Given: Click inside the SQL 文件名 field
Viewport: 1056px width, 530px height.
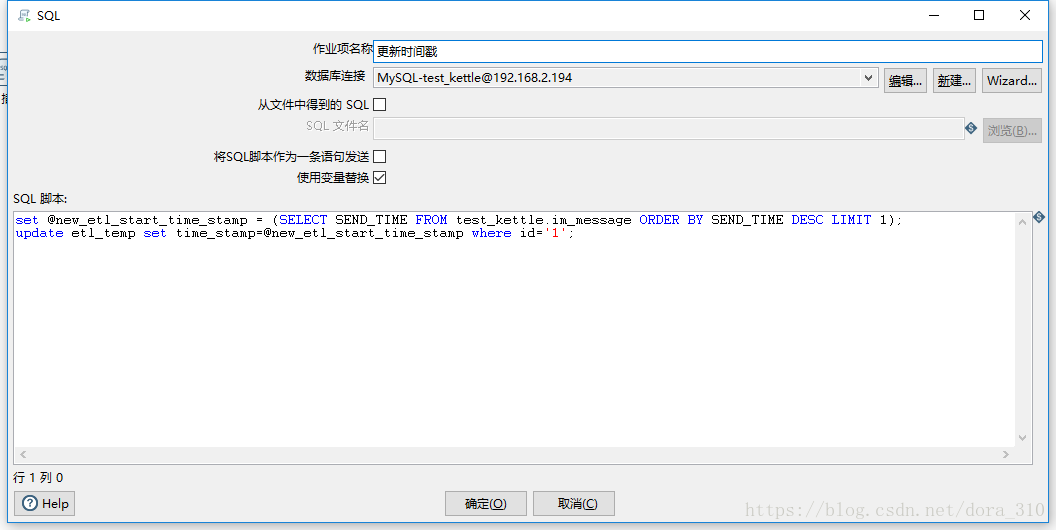Looking at the screenshot, I should coord(667,129).
